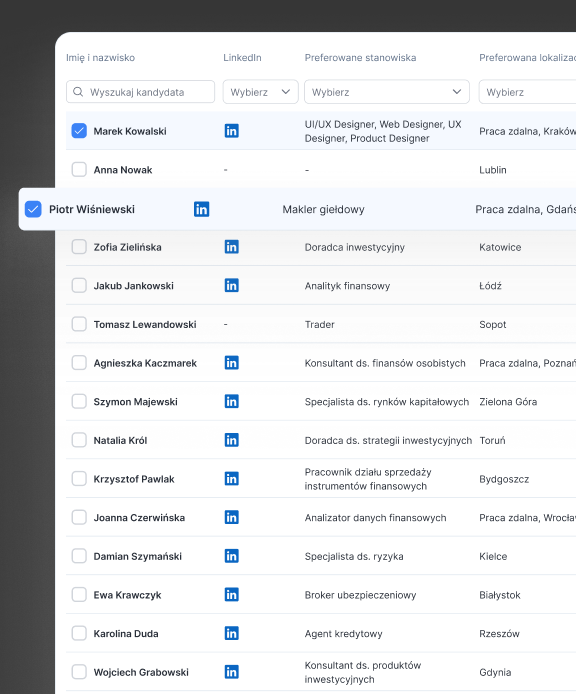Open Jakub Jankowski's LinkedIn icon
Viewport: 576px width, 694px height.
[x=232, y=285]
